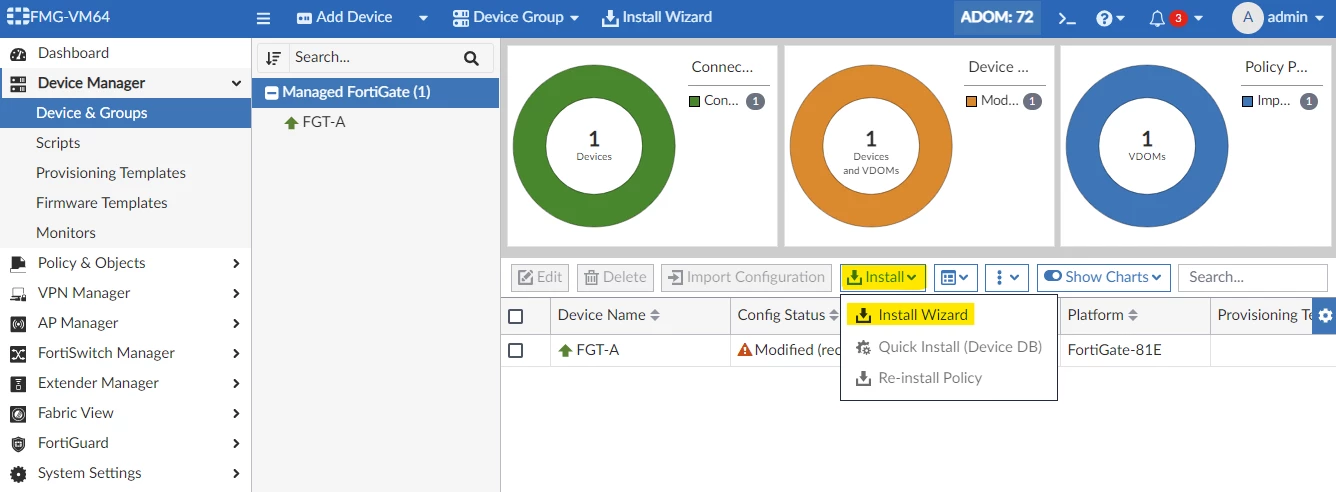Click the blue Policy Package donut chart
This screenshot has width=1336, height=492.
click(1147, 146)
